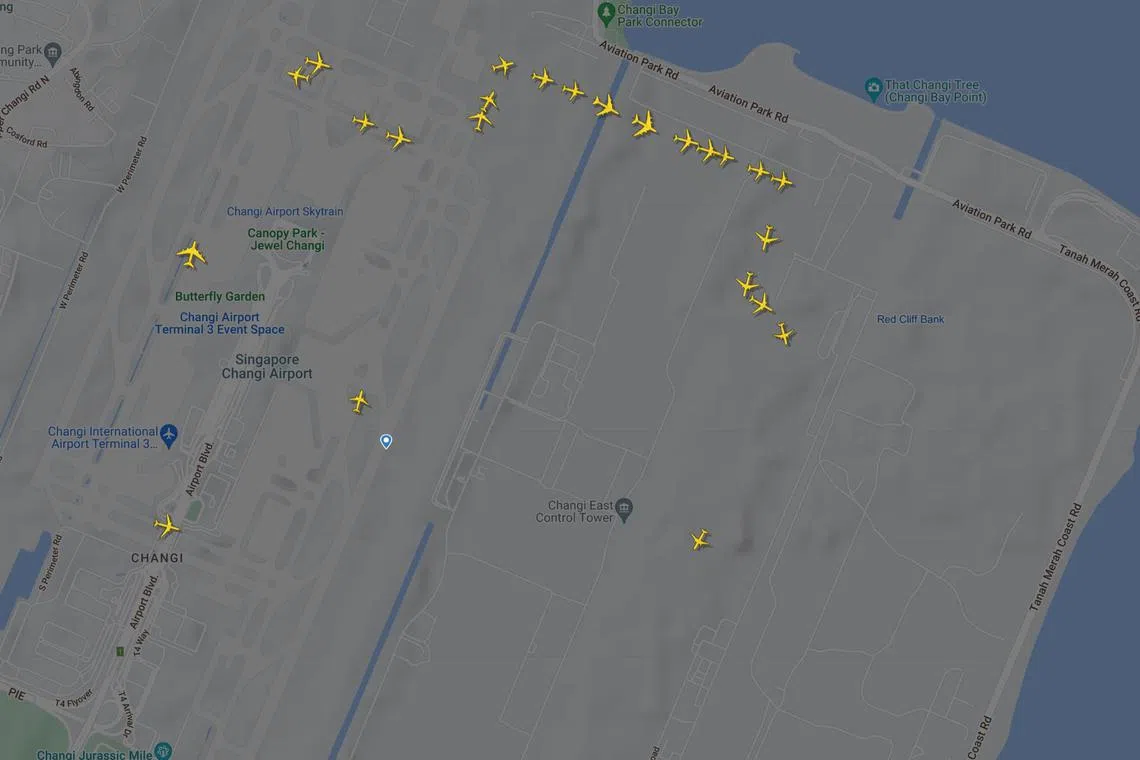Select the plane icon beside Butterfly Garden
Image resolution: width=1140 pixels, height=760 pixels.
[x=192, y=255]
